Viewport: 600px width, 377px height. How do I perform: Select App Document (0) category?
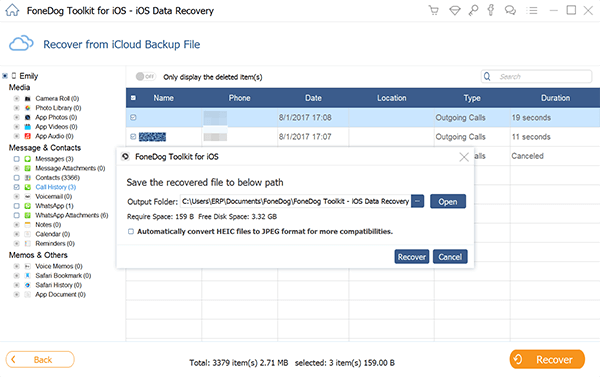60,295
